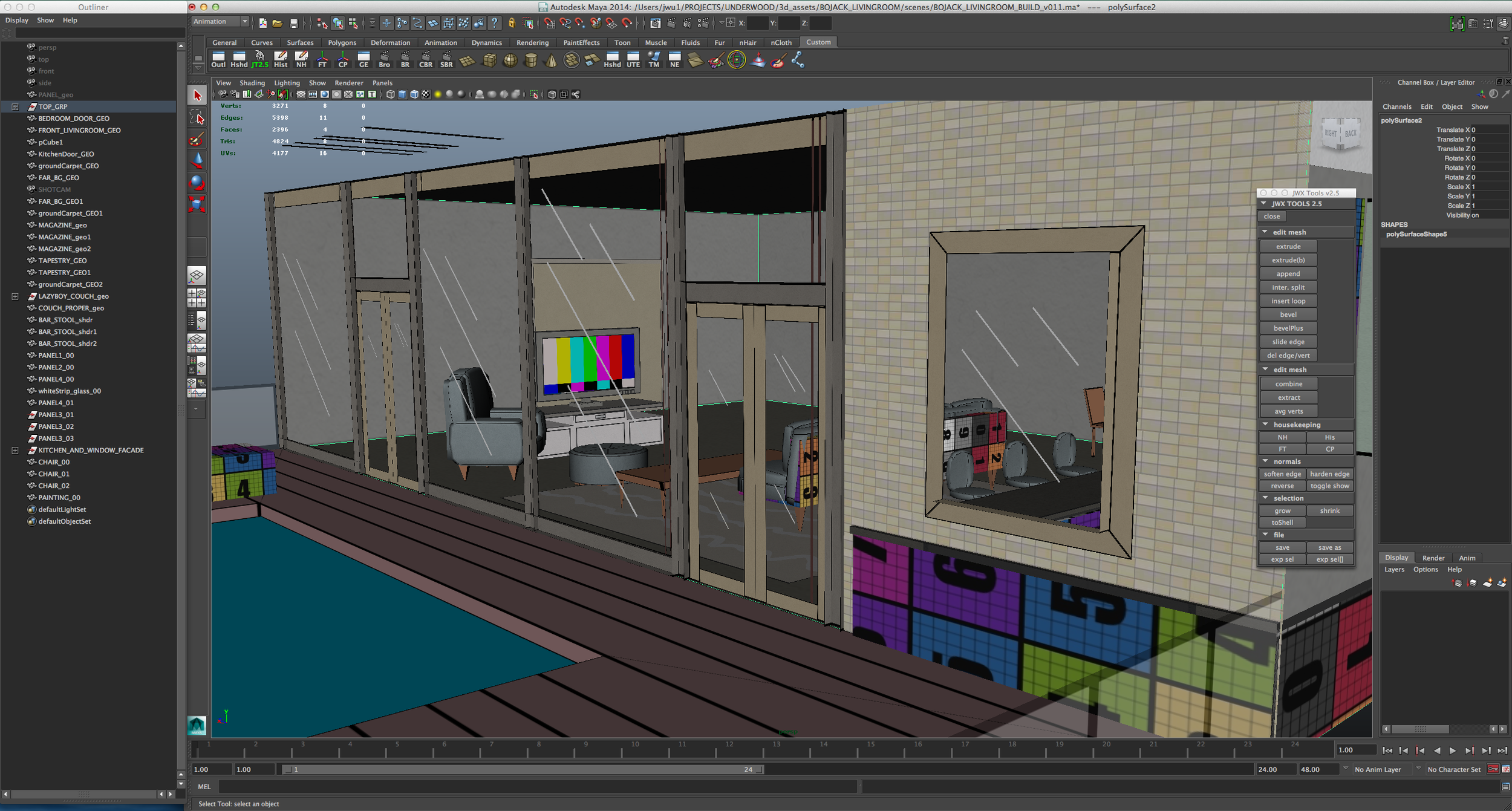Click the open scene folder icon
This screenshot has width=1512, height=811.
pyautogui.click(x=278, y=23)
